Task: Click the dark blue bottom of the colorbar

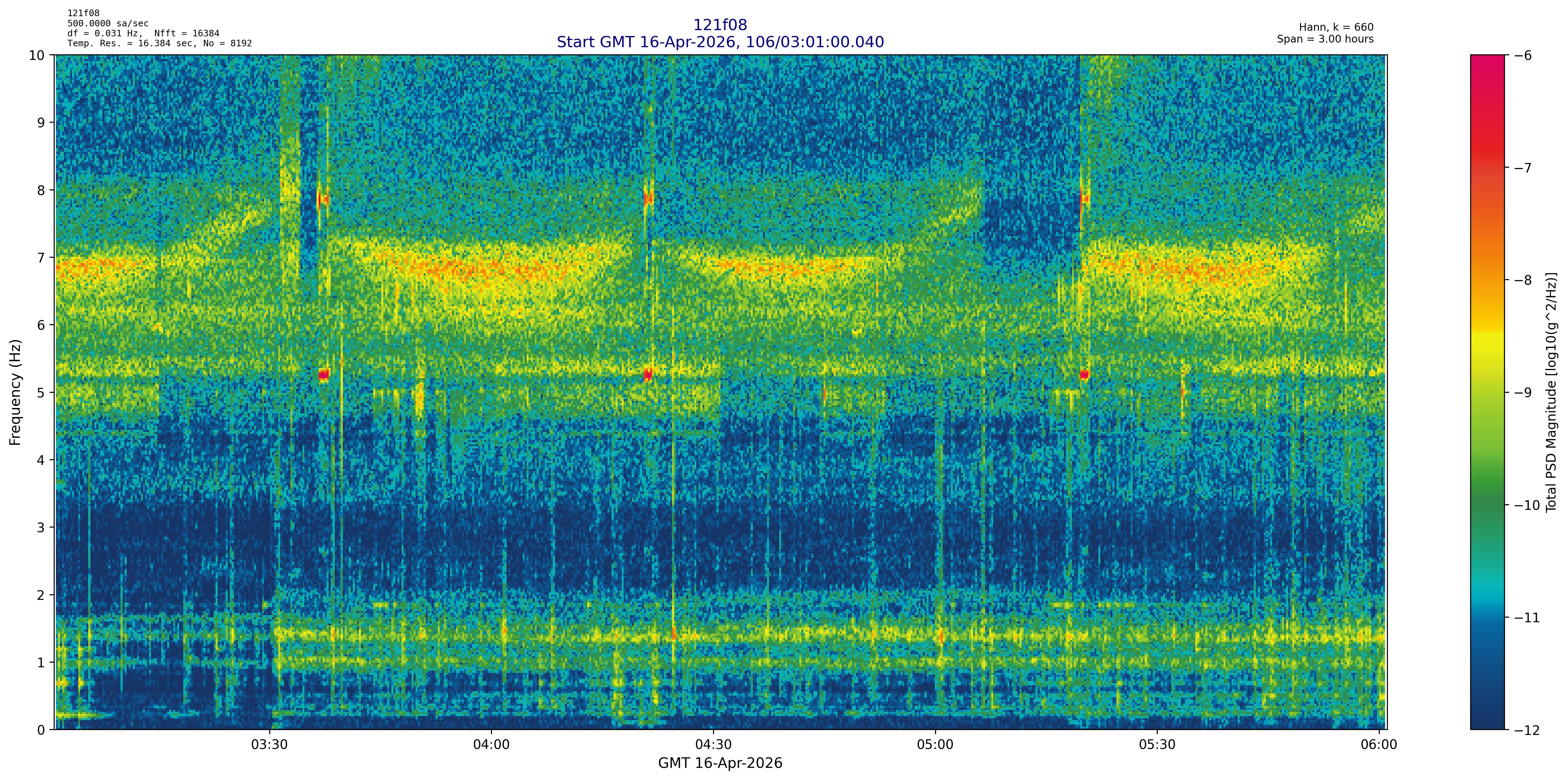Action: pyautogui.click(x=1487, y=718)
